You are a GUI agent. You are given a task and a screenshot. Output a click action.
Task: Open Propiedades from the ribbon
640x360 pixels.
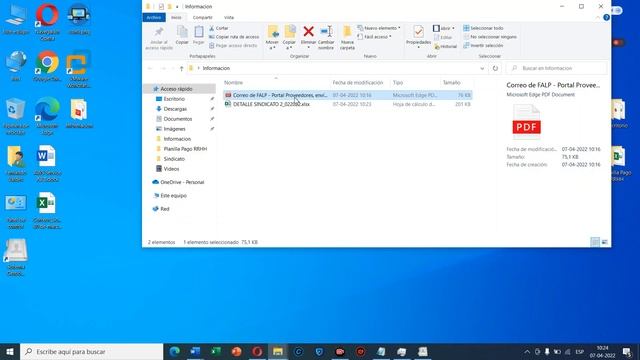418,36
